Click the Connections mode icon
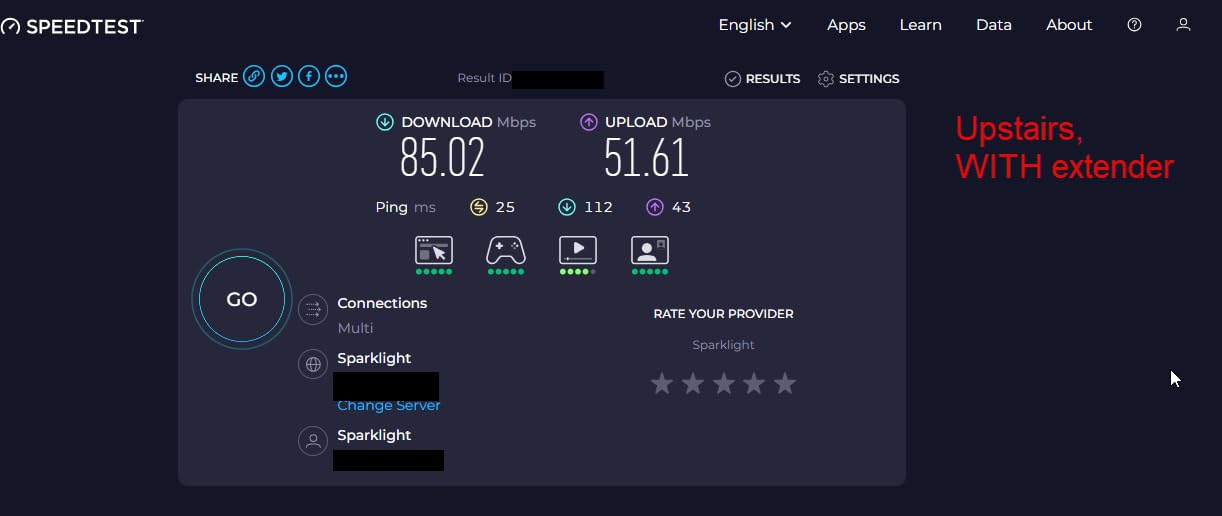Image resolution: width=1222 pixels, height=516 pixels. pos(313,309)
